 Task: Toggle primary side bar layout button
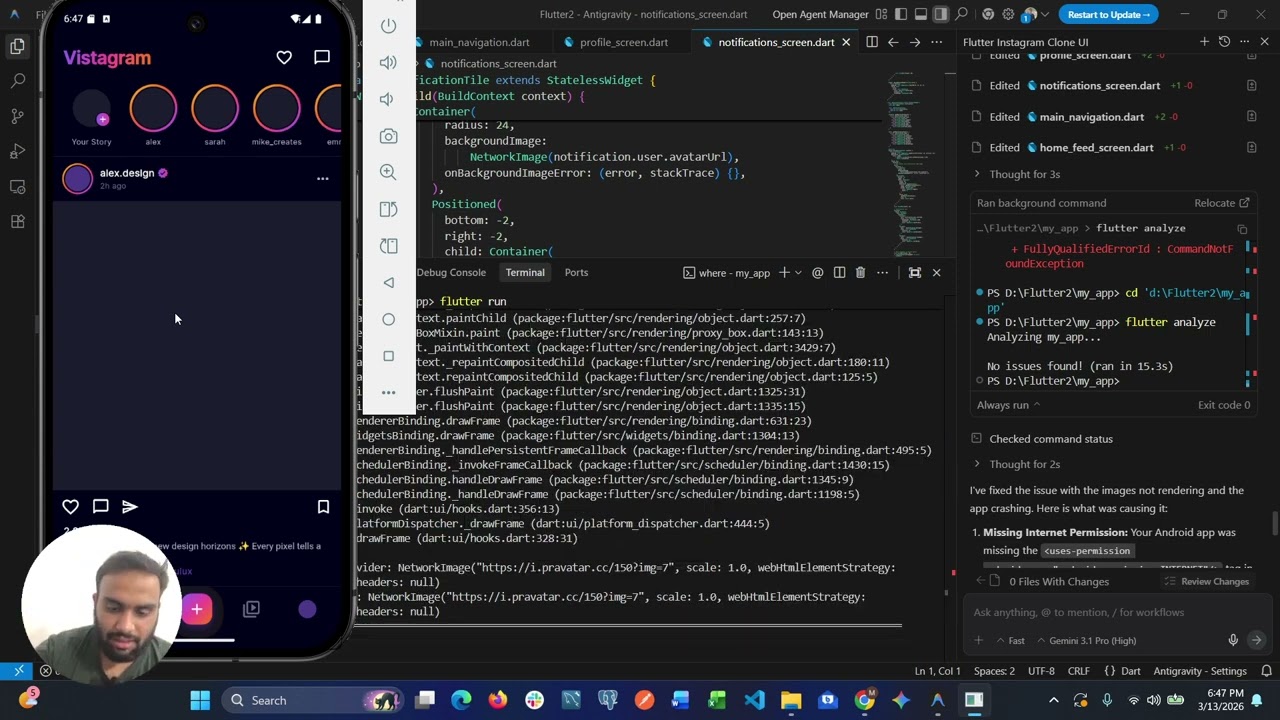(901, 14)
